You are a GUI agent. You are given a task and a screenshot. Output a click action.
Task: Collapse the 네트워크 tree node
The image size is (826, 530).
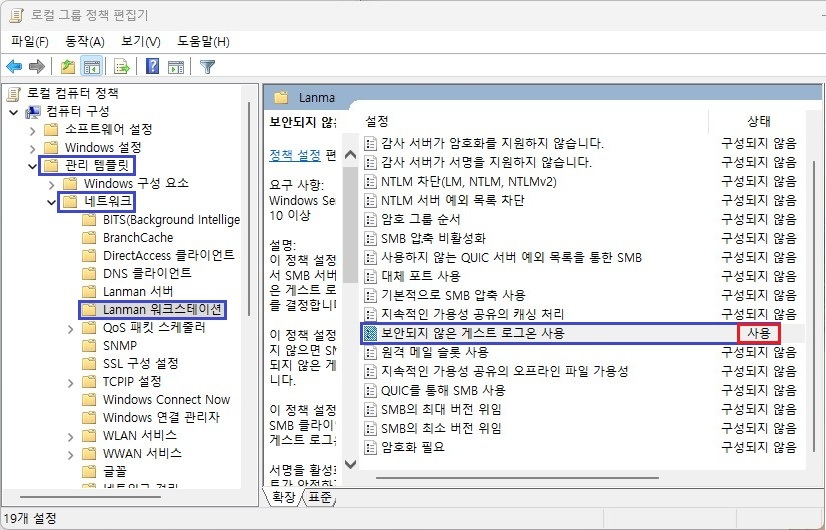[x=52, y=202]
